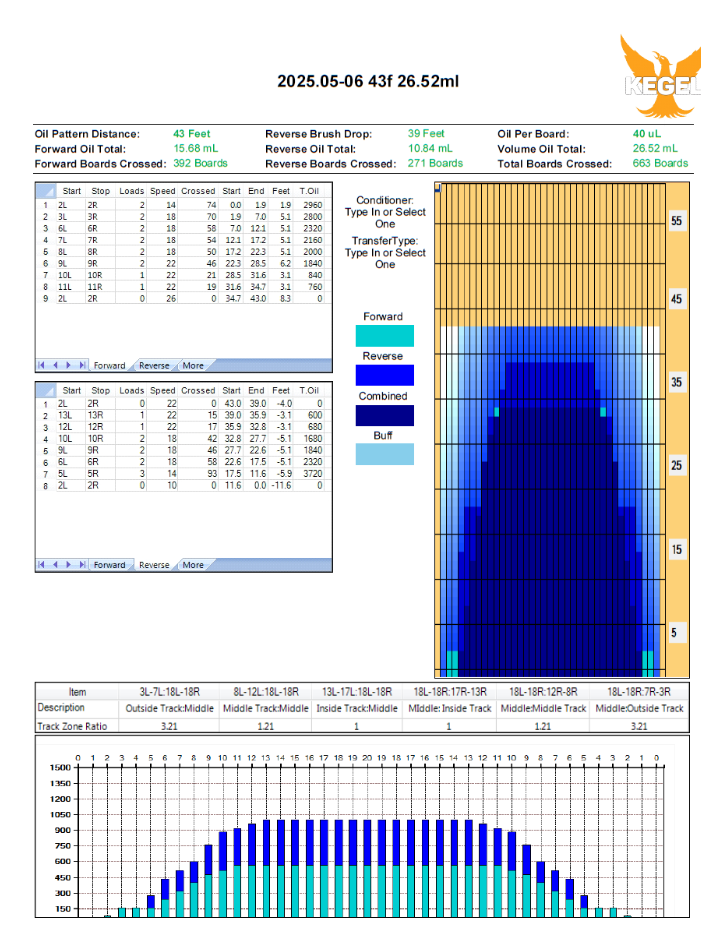The width and height of the screenshot is (701, 935).
Task: Click select-all corner cell of reverse table
Action: click(x=45, y=390)
